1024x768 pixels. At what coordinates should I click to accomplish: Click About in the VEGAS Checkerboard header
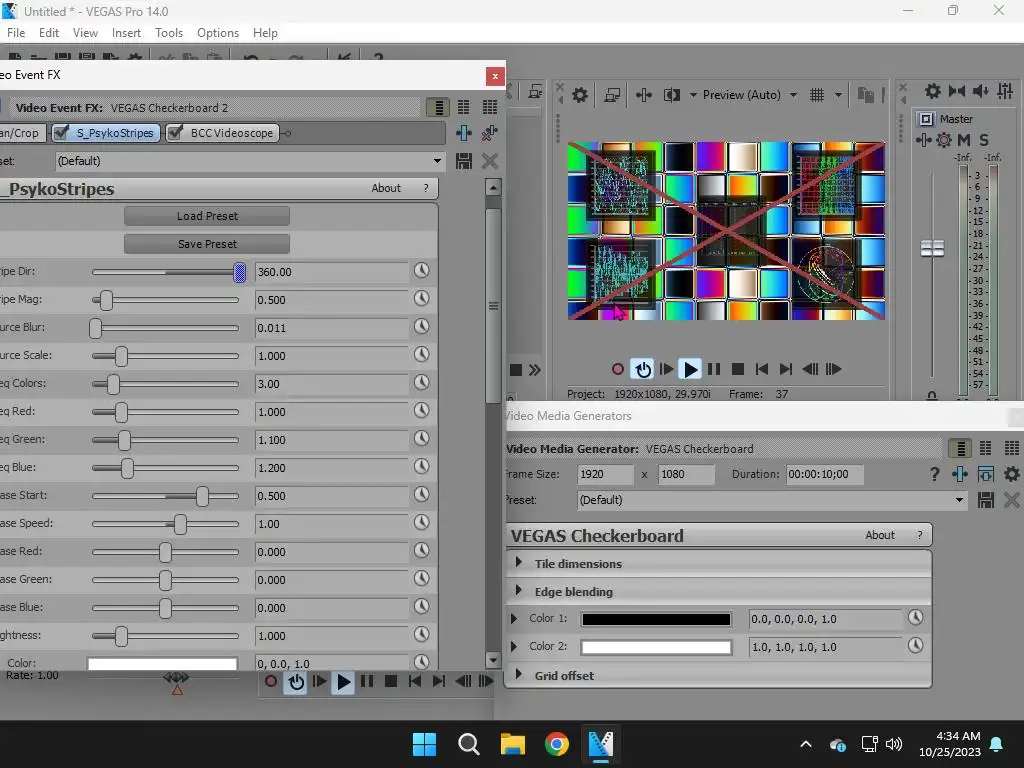tap(880, 535)
